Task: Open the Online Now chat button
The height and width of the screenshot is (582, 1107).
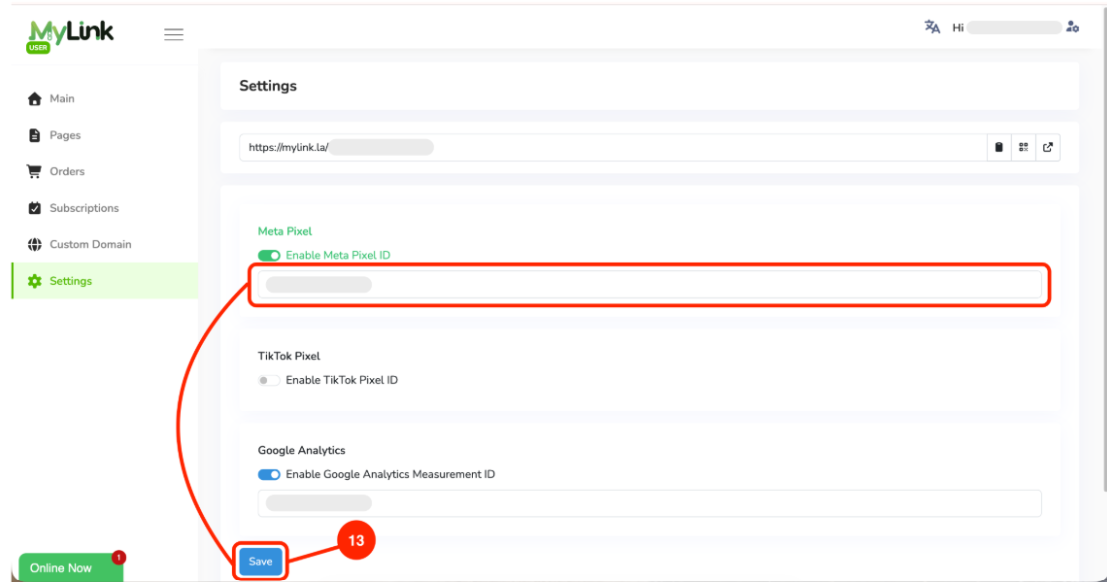Action: [x=70, y=567]
